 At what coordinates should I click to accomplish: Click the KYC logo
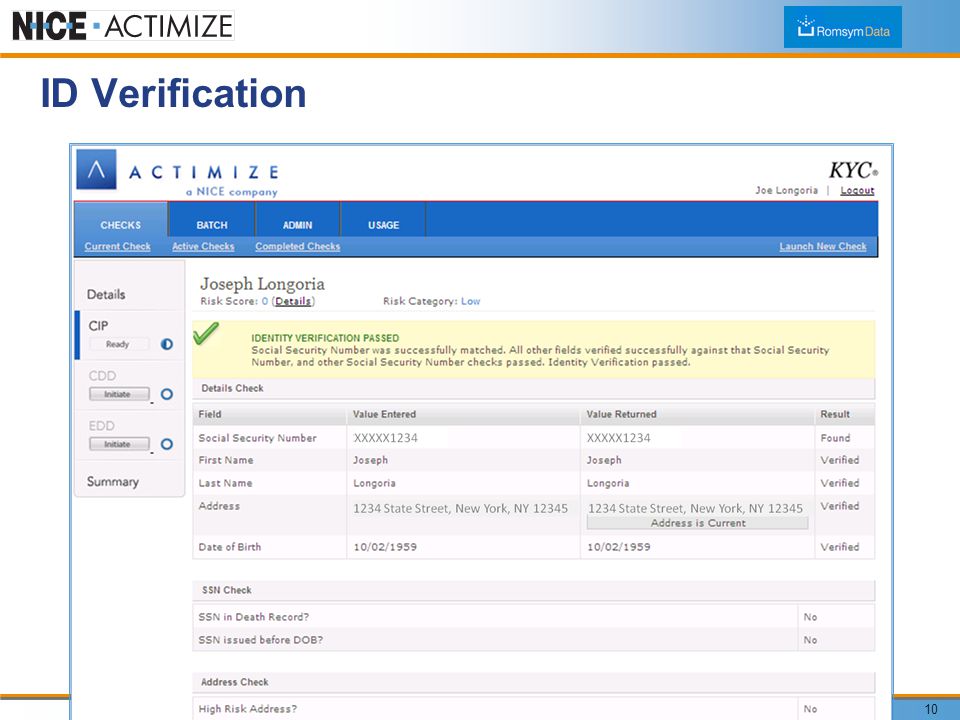[853, 170]
